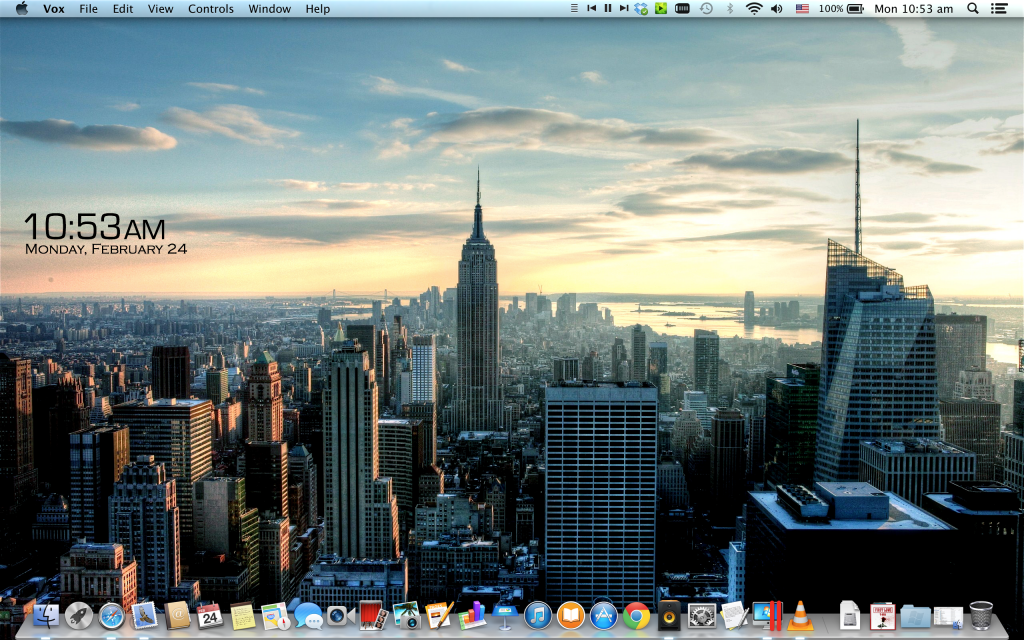Open Photo Booth from the Dock
The image size is (1024, 640).
(x=373, y=615)
